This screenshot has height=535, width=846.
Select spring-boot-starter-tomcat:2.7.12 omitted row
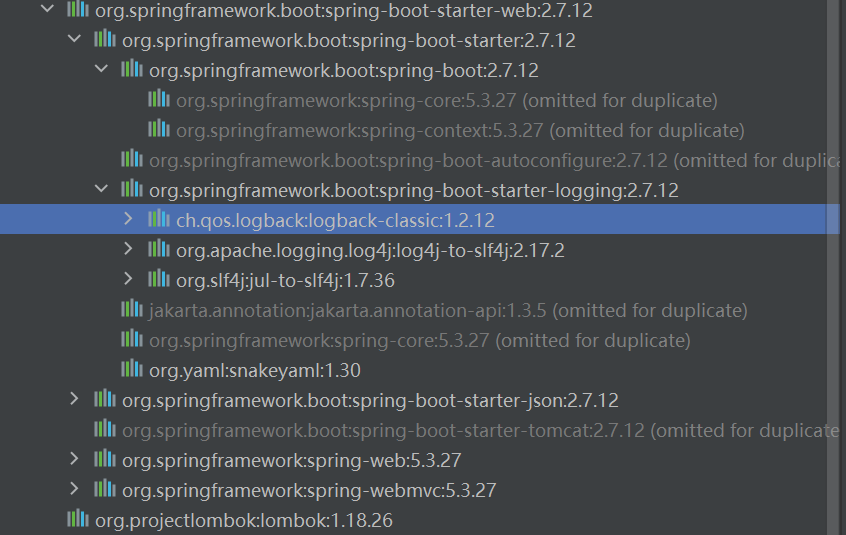[x=420, y=430]
